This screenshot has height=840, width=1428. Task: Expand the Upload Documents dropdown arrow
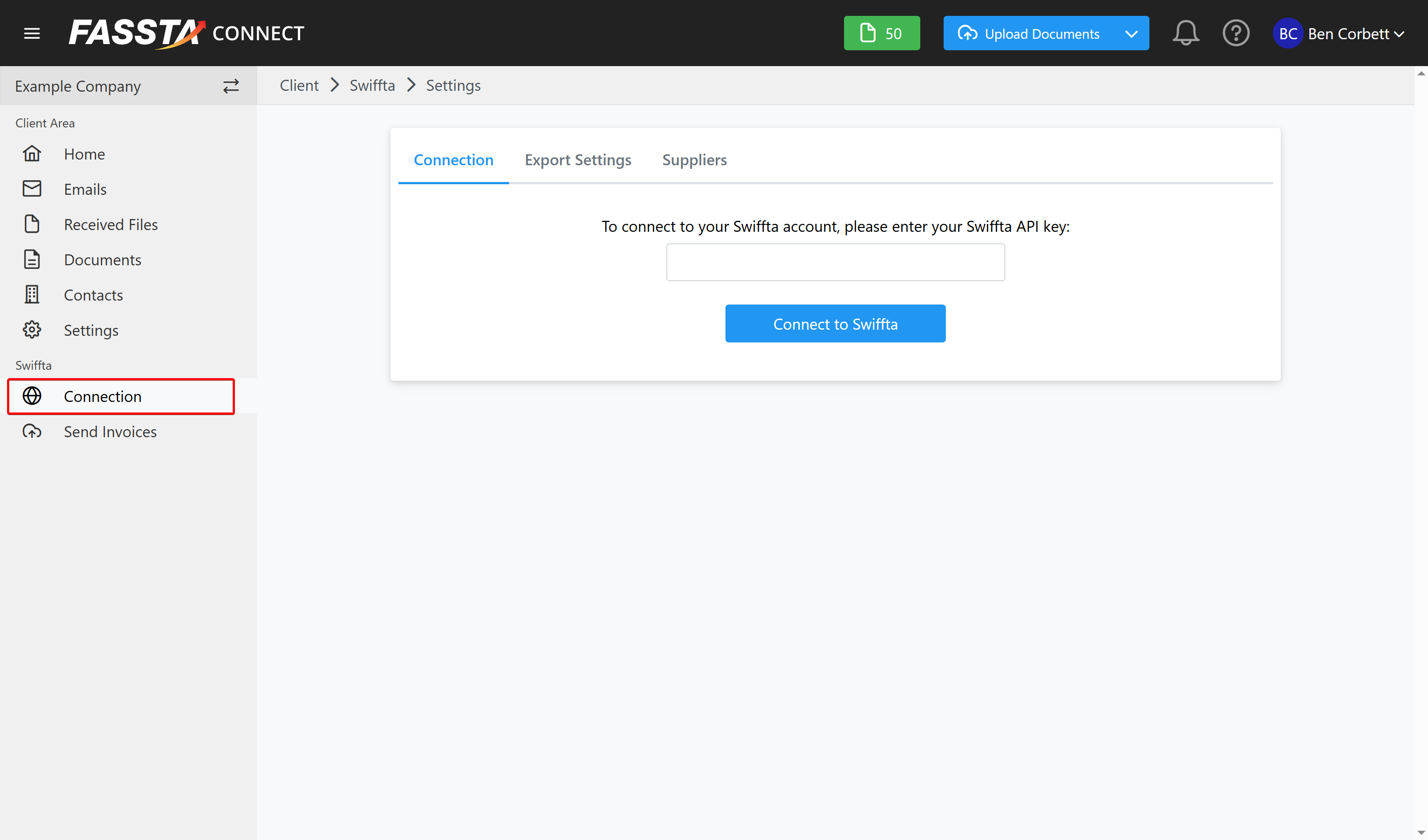tap(1131, 33)
